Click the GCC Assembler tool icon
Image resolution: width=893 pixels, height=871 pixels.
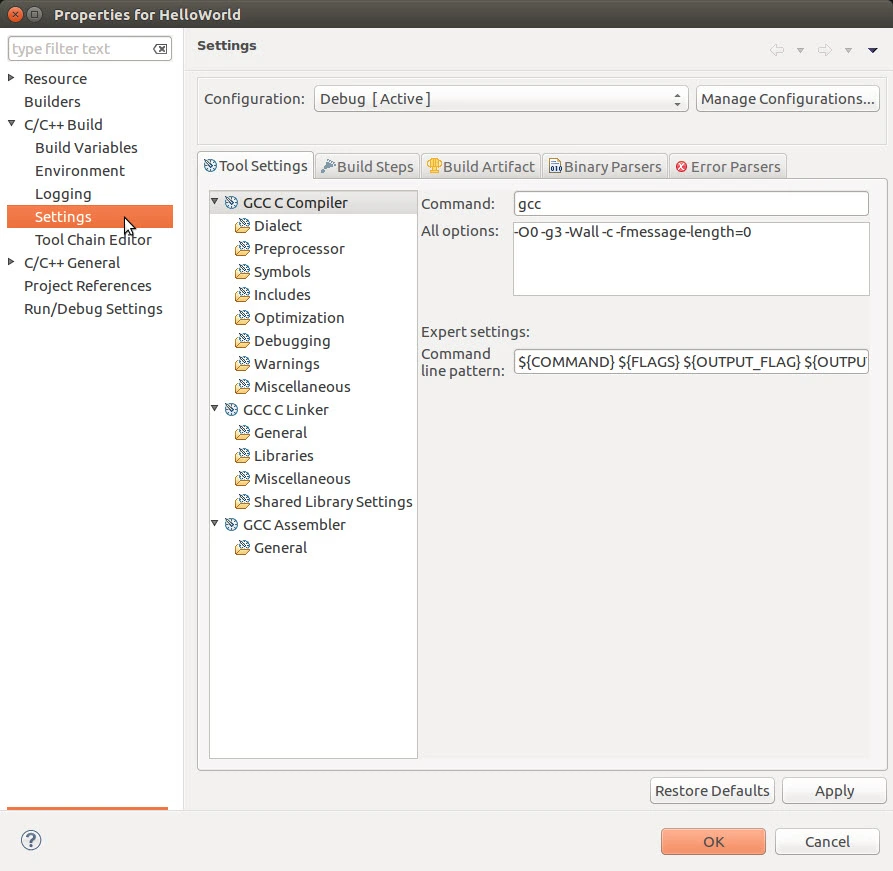tap(231, 525)
